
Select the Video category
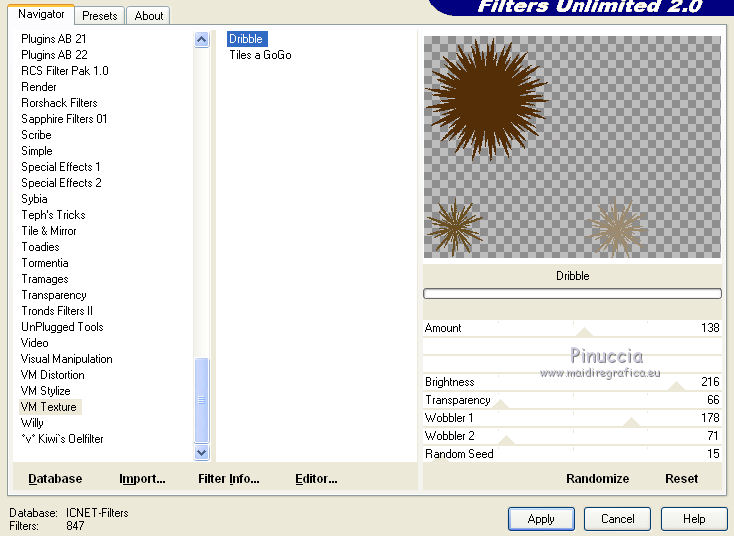pos(35,343)
